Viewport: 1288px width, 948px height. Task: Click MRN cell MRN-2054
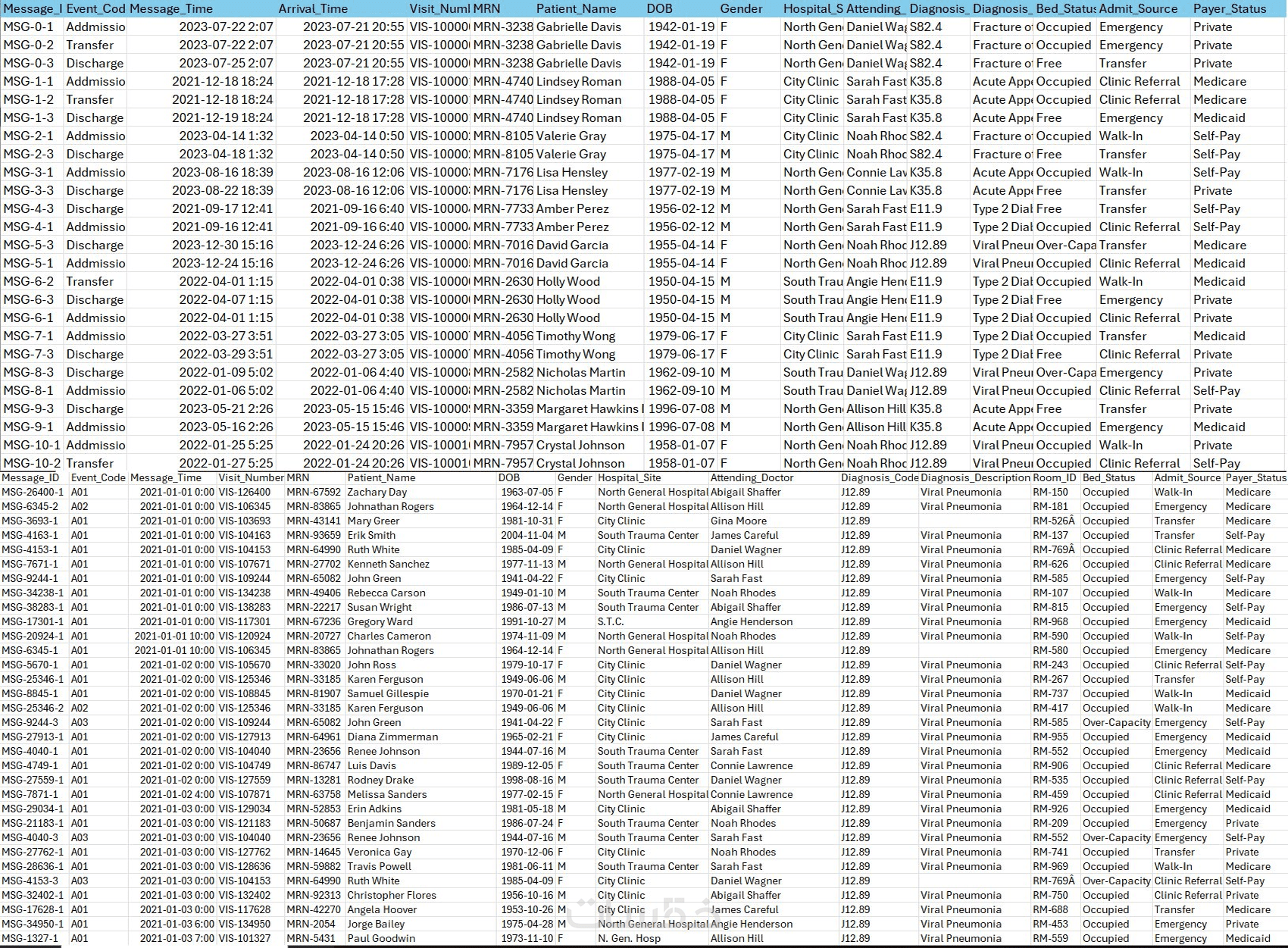coord(311,924)
